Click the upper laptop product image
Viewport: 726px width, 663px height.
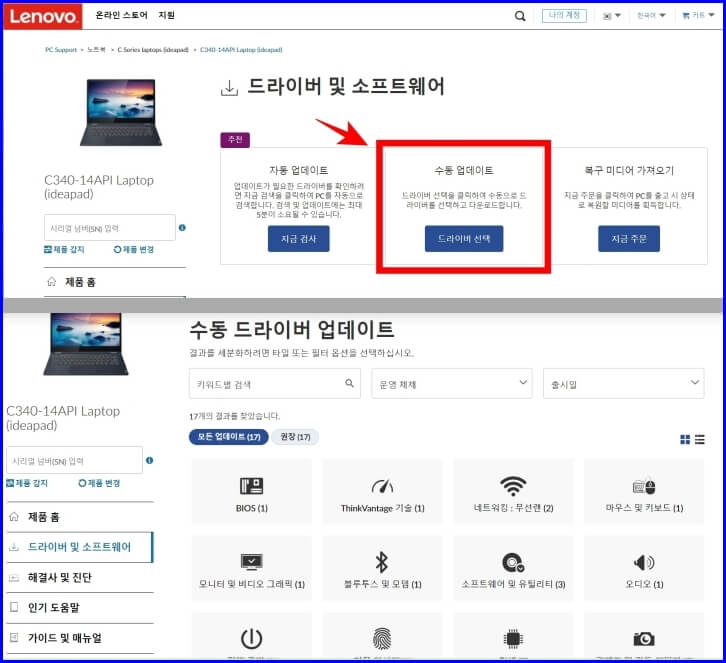[x=121, y=113]
